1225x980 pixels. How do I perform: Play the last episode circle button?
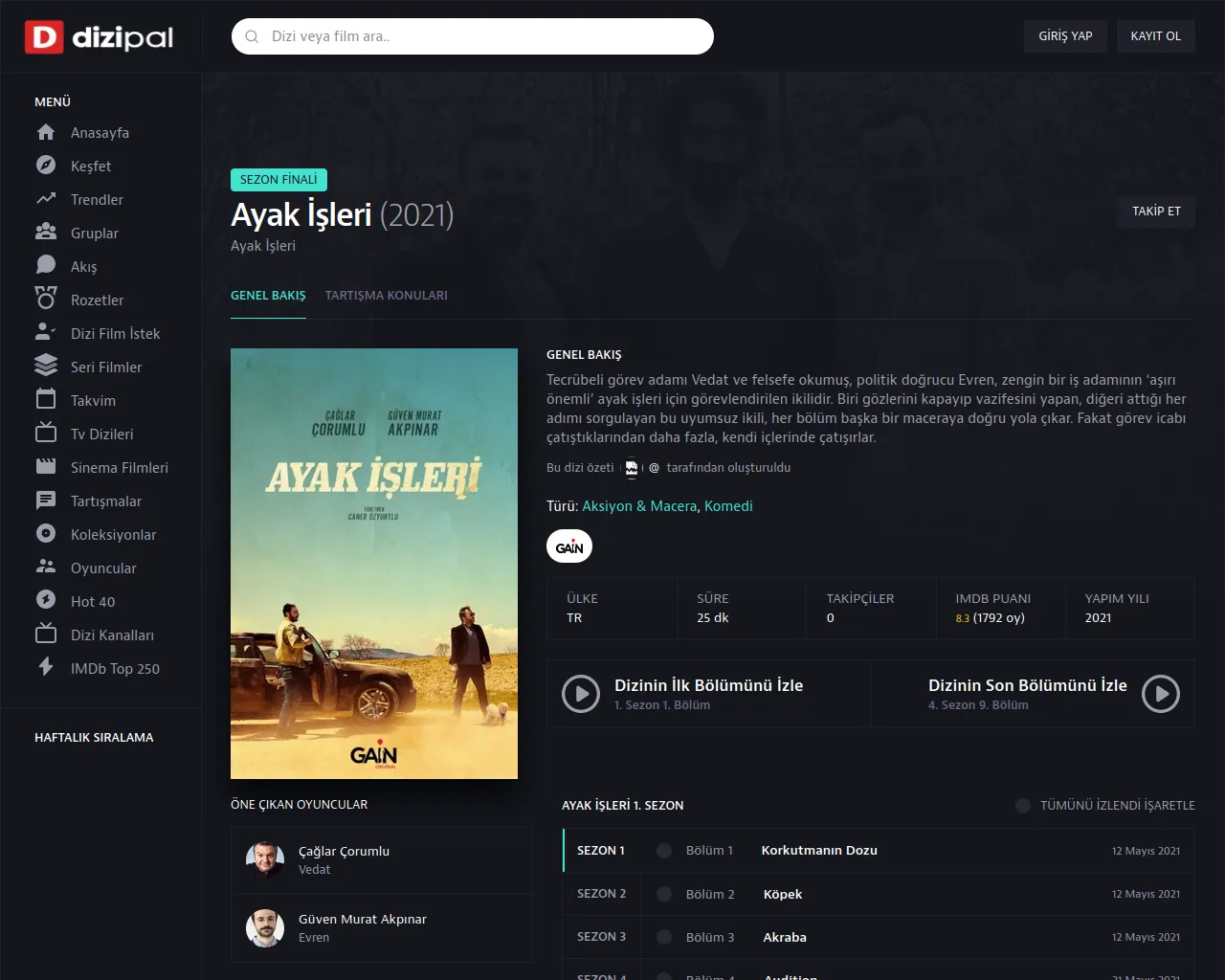(x=1161, y=694)
